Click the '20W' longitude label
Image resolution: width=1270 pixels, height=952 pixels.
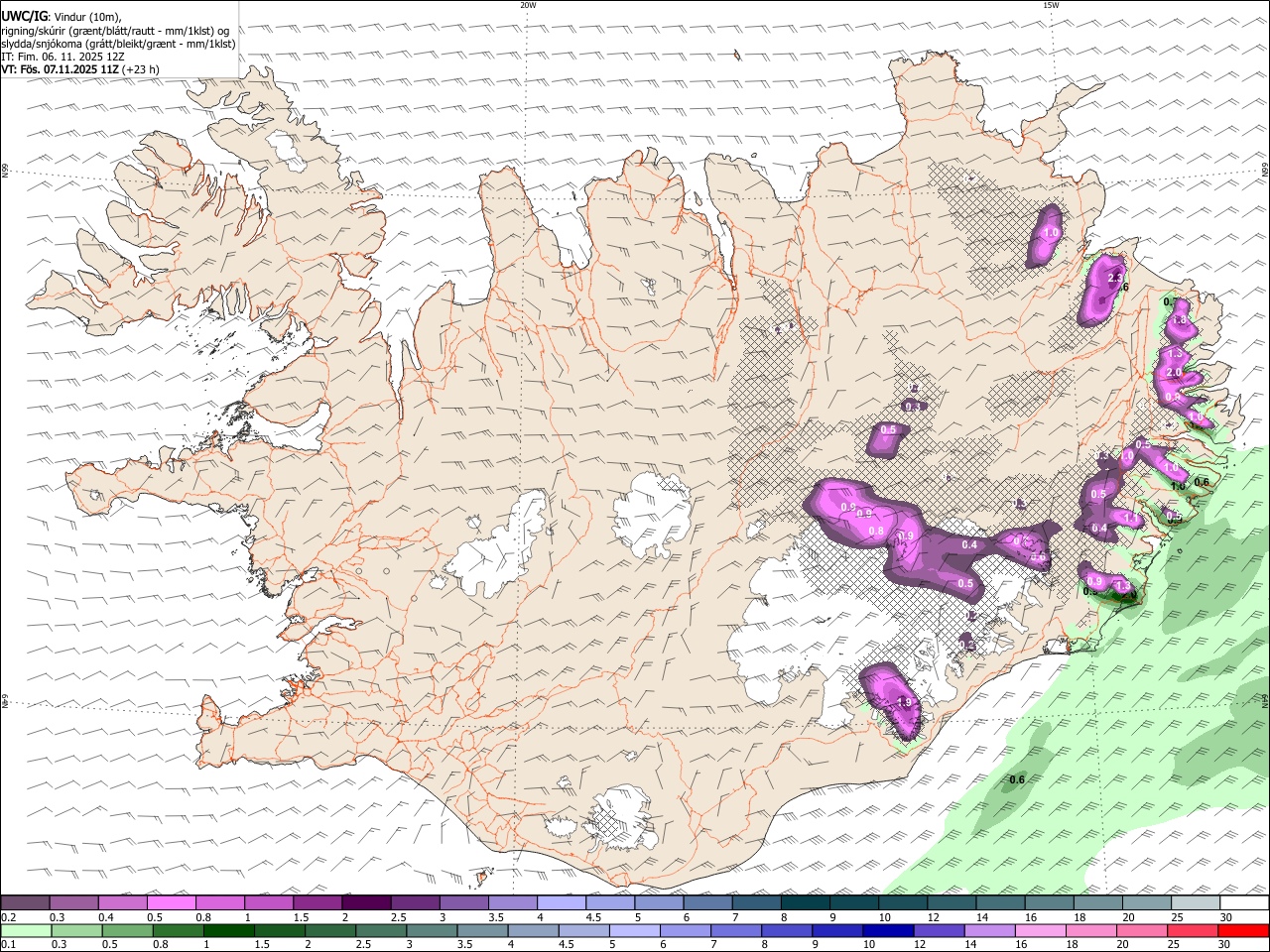528,5
